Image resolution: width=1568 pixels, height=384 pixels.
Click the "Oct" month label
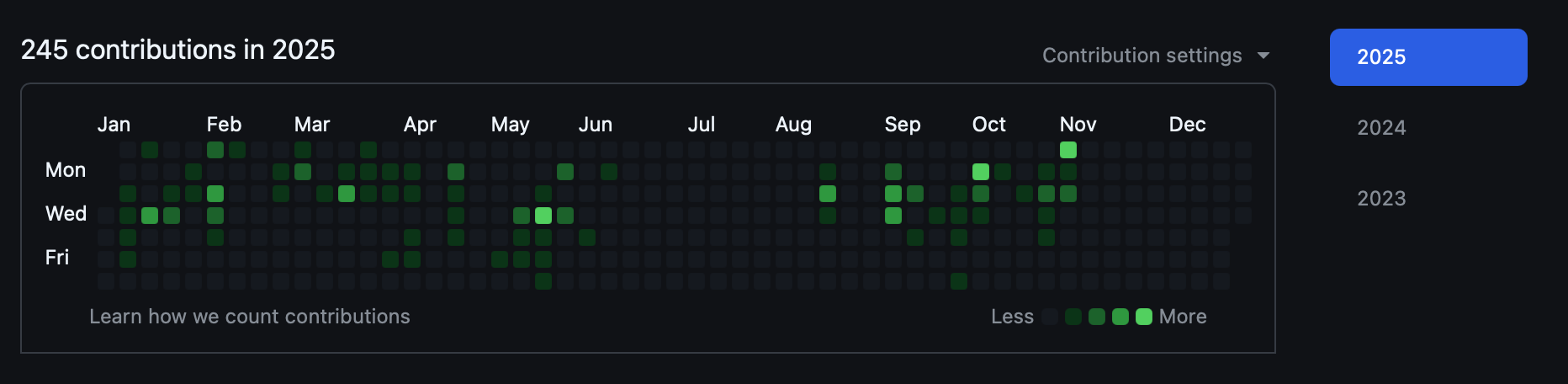(x=989, y=125)
